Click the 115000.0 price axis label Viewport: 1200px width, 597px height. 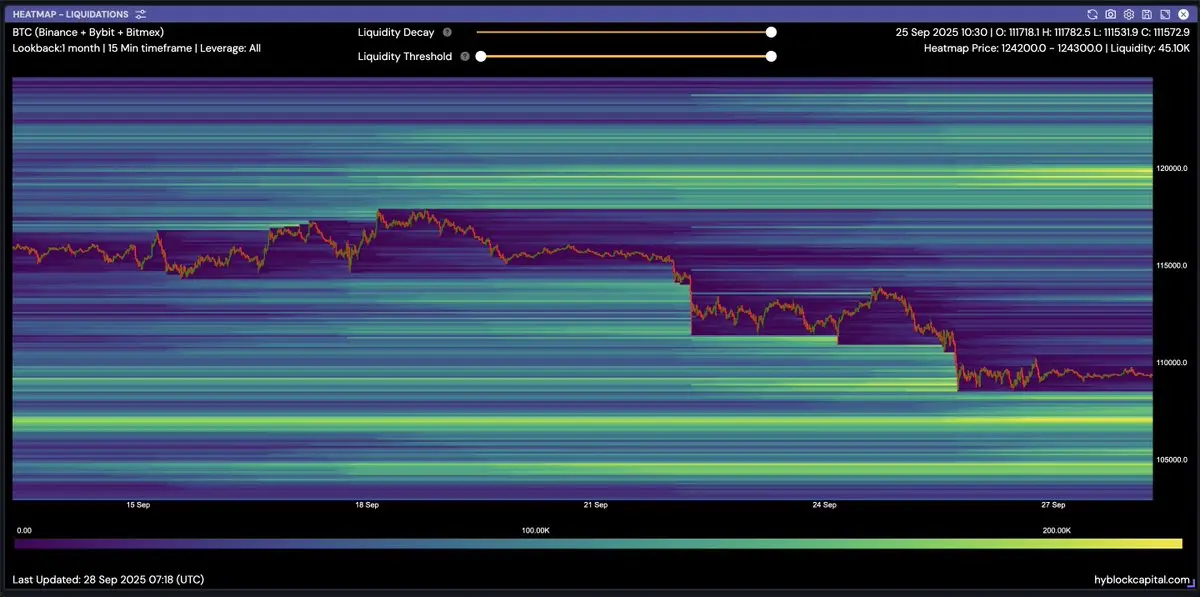[x=1171, y=265]
